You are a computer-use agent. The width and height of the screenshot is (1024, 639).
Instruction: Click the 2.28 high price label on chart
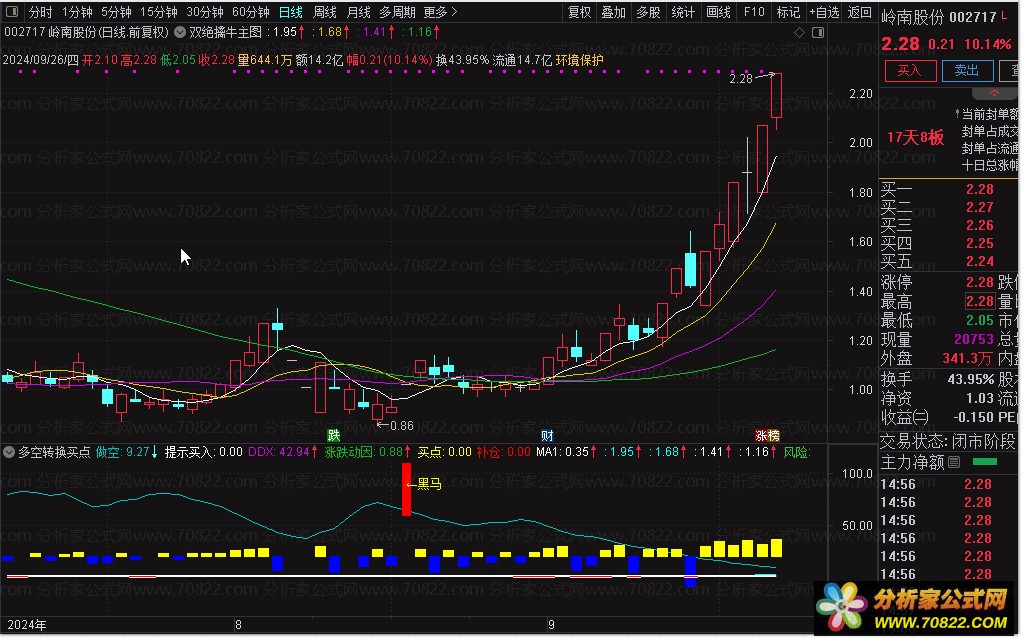[x=741, y=78]
